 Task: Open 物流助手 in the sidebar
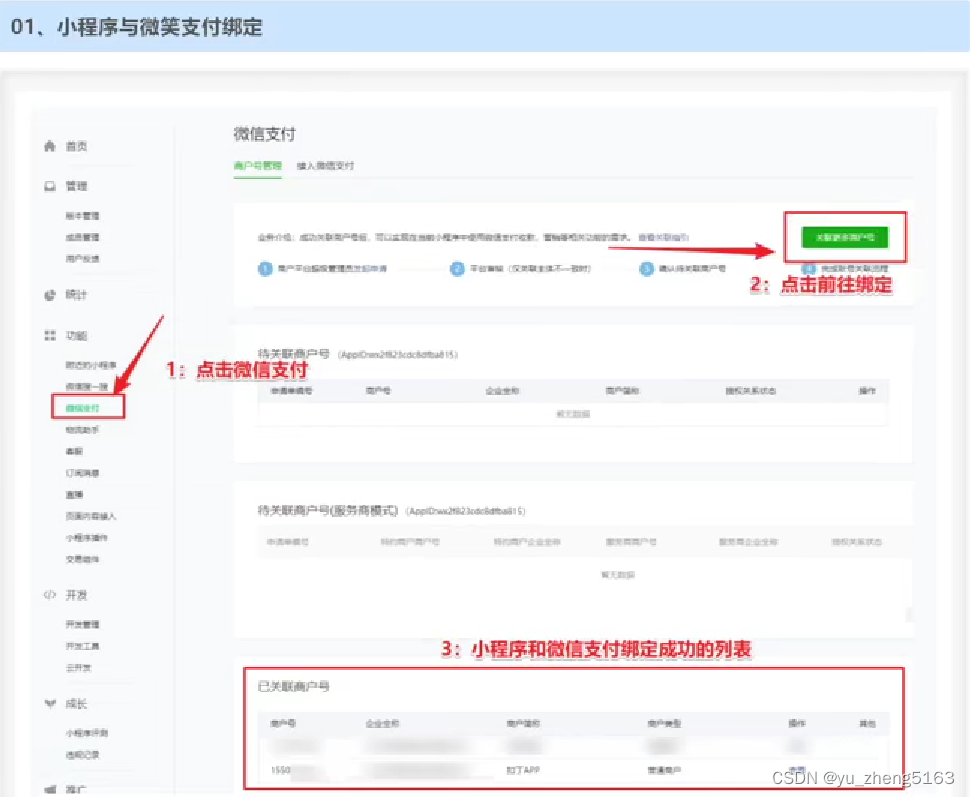(82, 429)
